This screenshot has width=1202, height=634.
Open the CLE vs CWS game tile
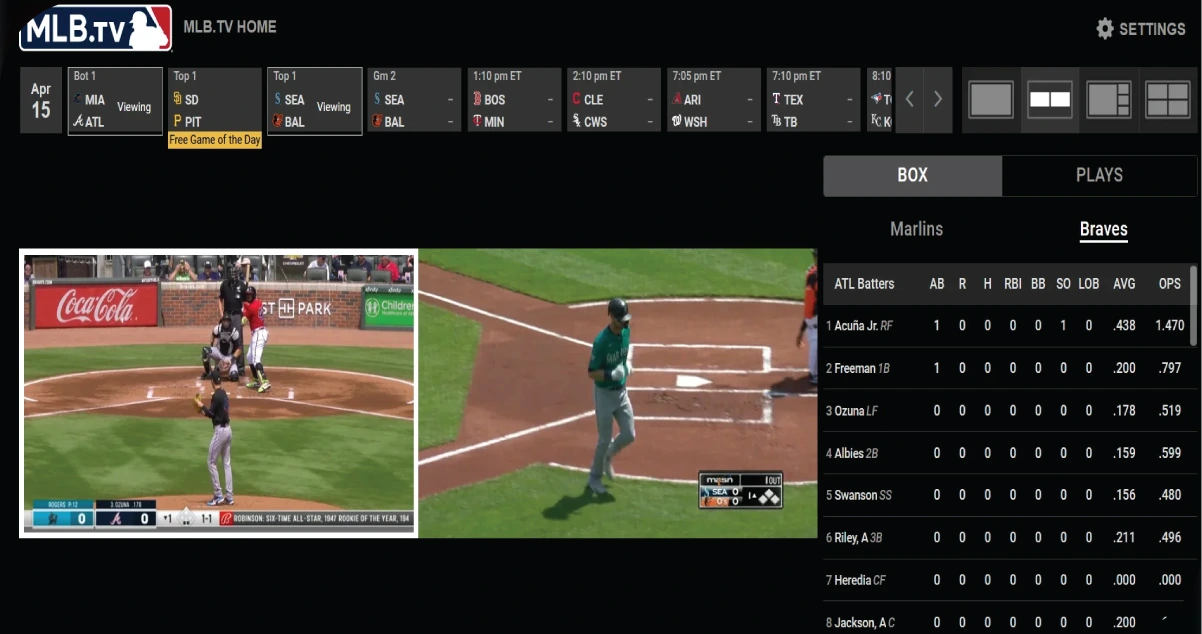(x=614, y=100)
